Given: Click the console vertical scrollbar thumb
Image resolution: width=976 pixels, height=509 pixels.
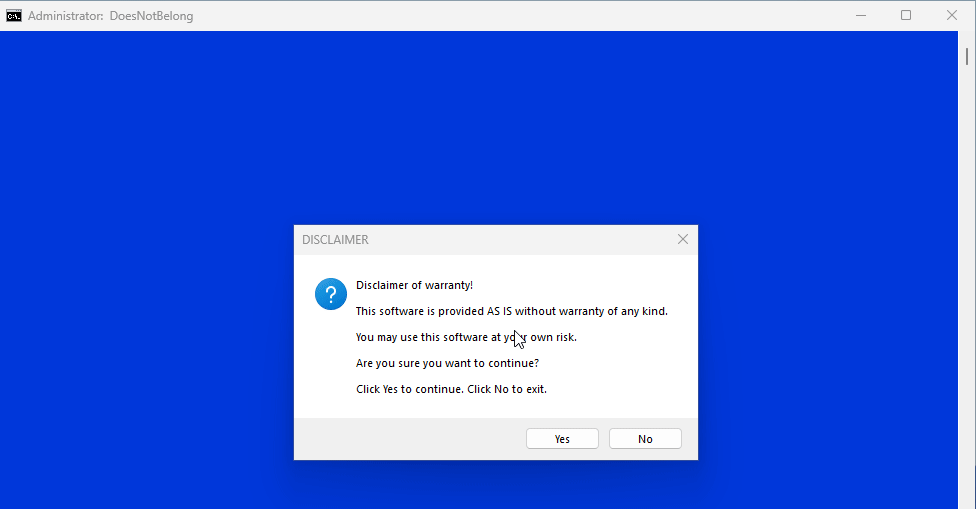Looking at the screenshot, I should tap(967, 54).
